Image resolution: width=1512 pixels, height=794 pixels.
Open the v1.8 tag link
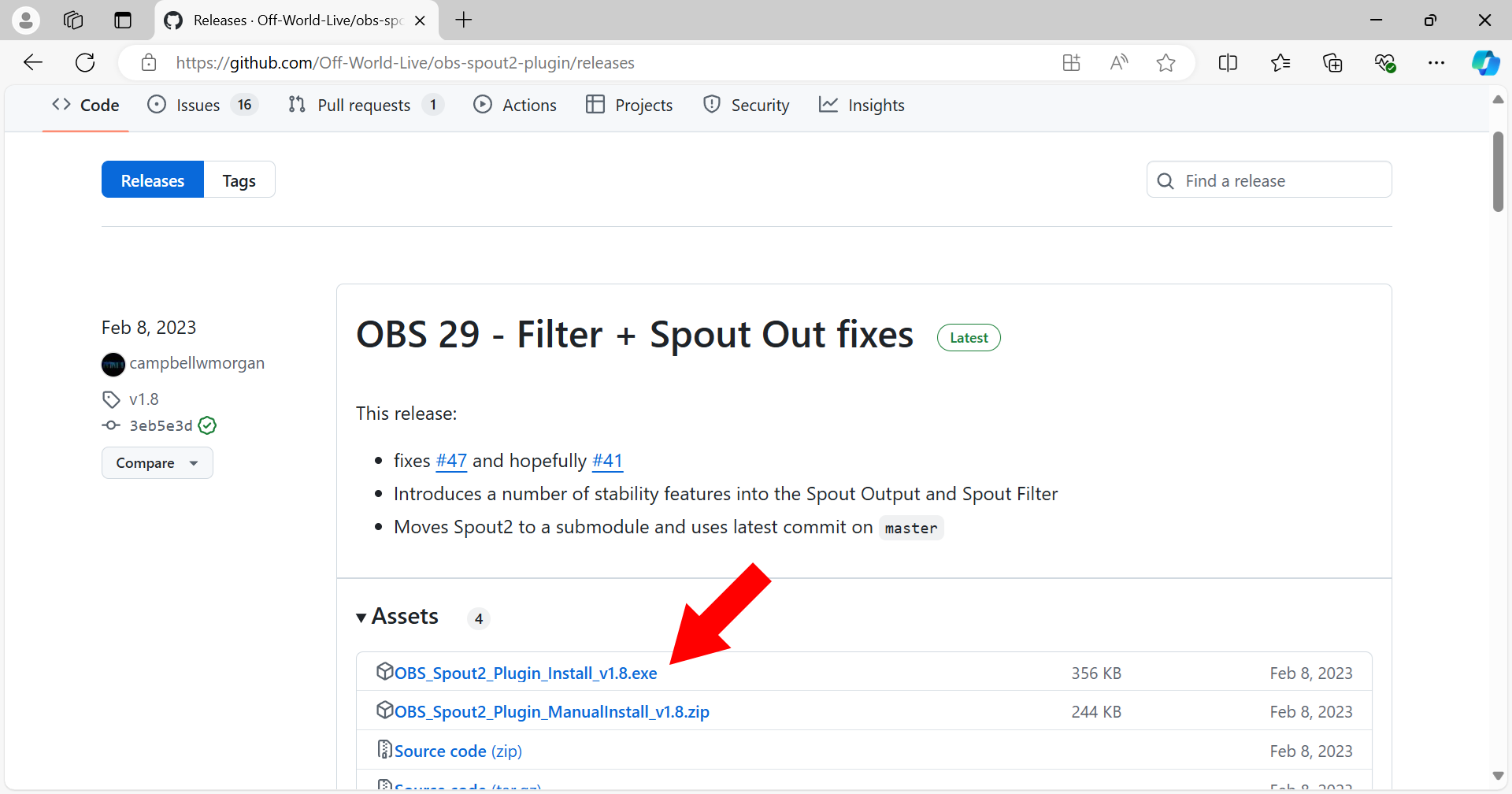coord(144,399)
